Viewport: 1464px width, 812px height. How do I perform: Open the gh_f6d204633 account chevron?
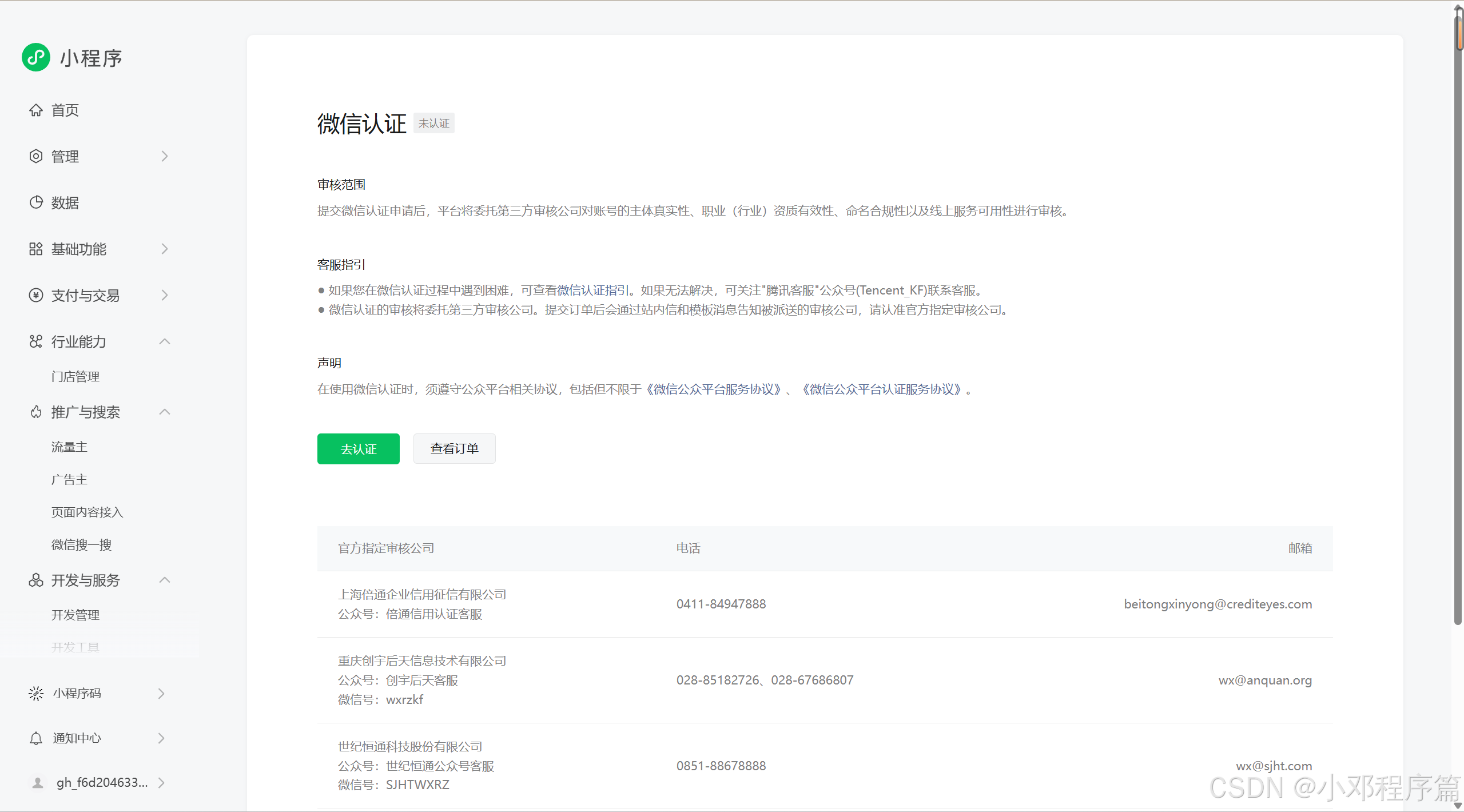[x=161, y=783]
